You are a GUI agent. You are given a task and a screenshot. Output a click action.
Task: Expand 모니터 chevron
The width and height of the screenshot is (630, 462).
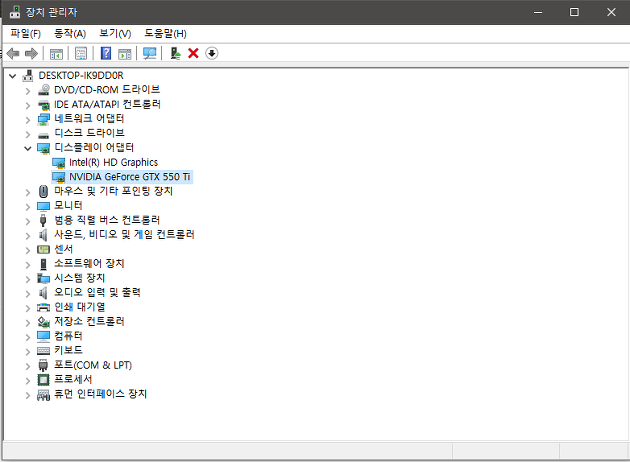[27, 207]
